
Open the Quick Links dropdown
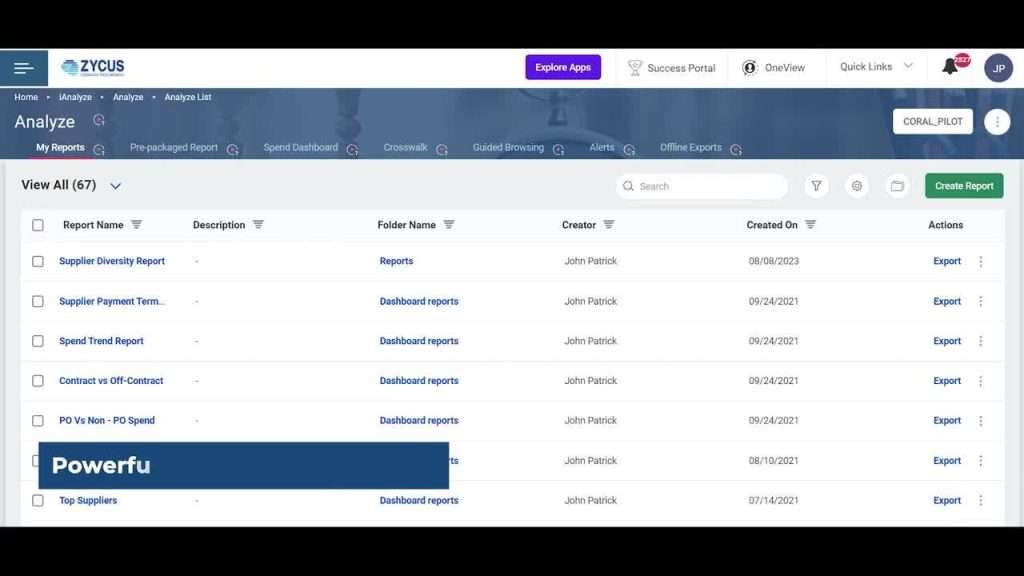click(874, 67)
